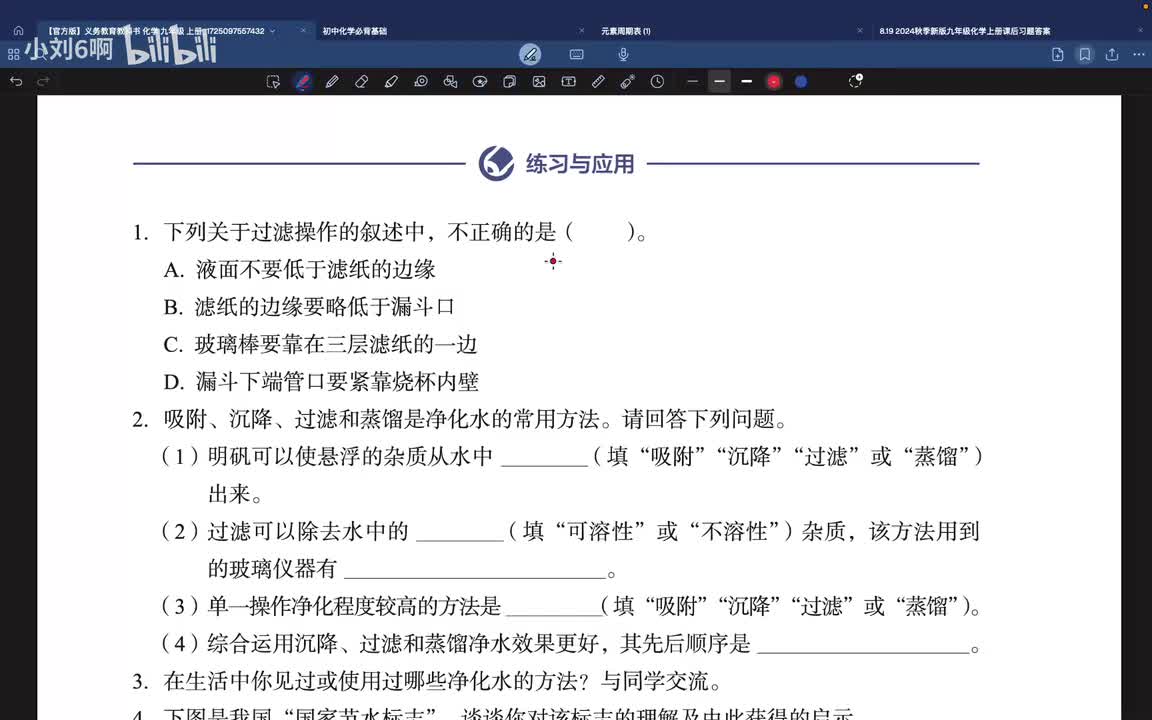
Task: Bookmark the current page
Action: 1084,54
